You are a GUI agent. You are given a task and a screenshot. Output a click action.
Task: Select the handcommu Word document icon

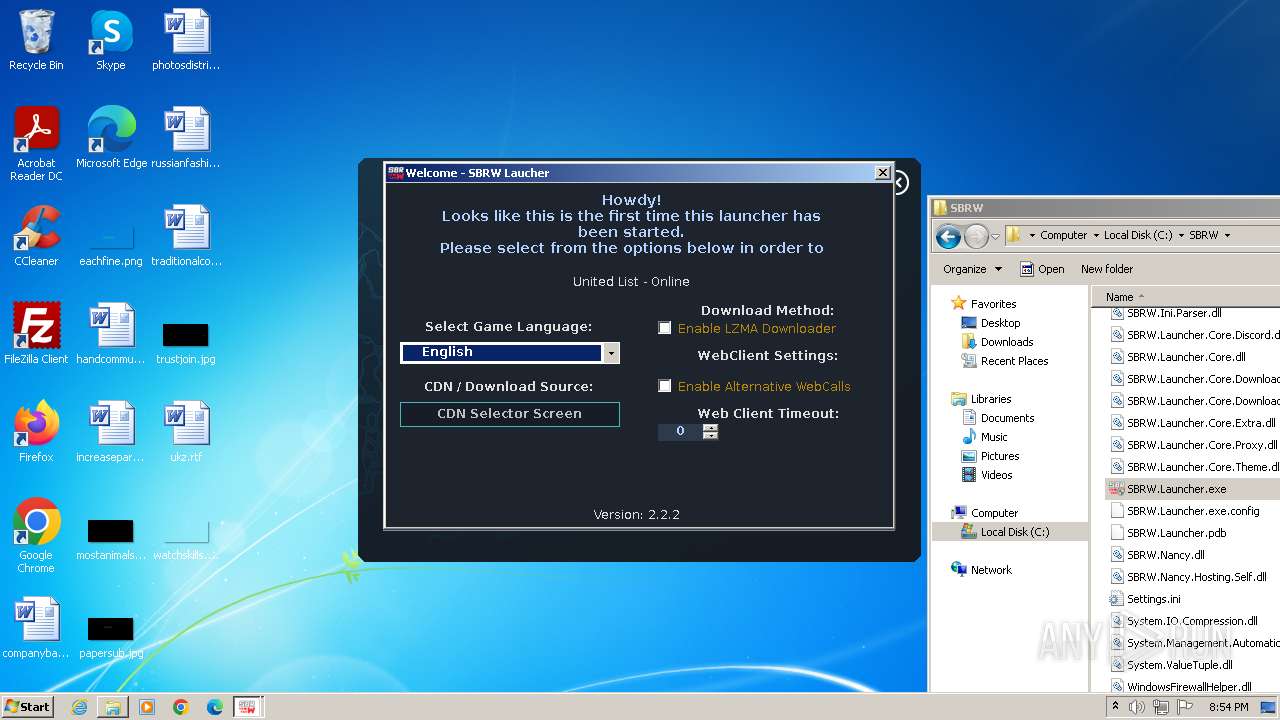(110, 333)
